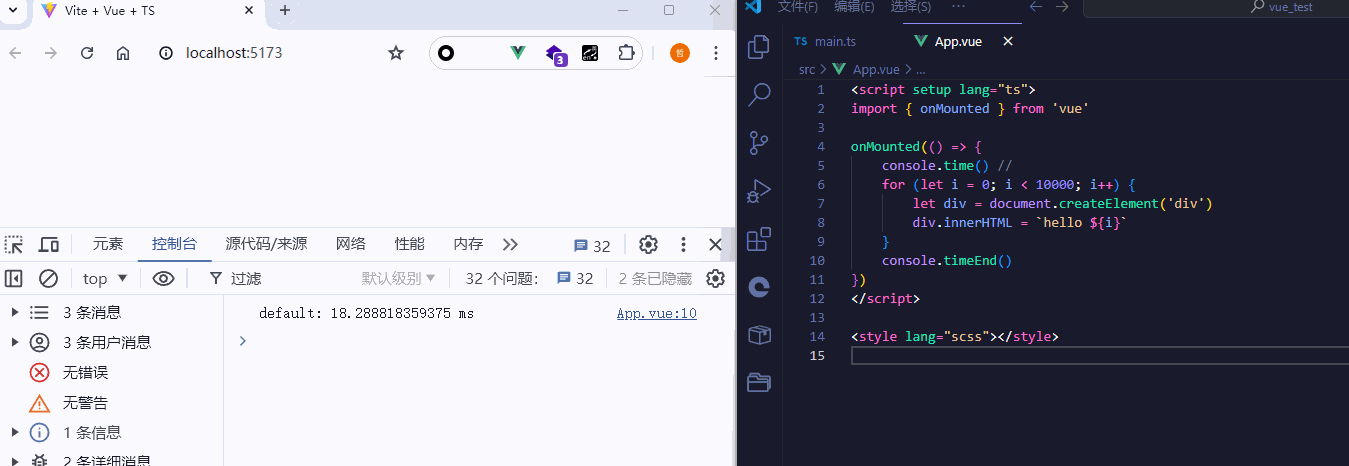Click the VS Code logo icon

(x=754, y=7)
